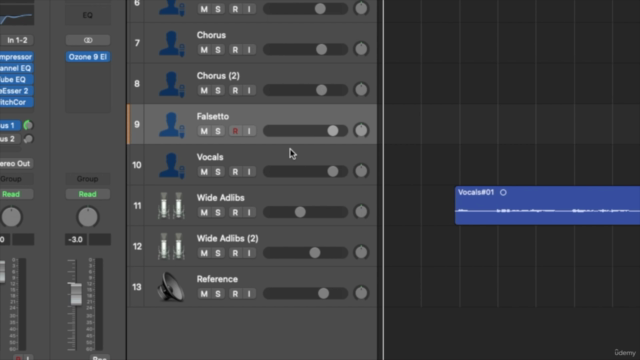The width and height of the screenshot is (640, 360).
Task: Select track 13 by its number
Action: tap(137, 287)
